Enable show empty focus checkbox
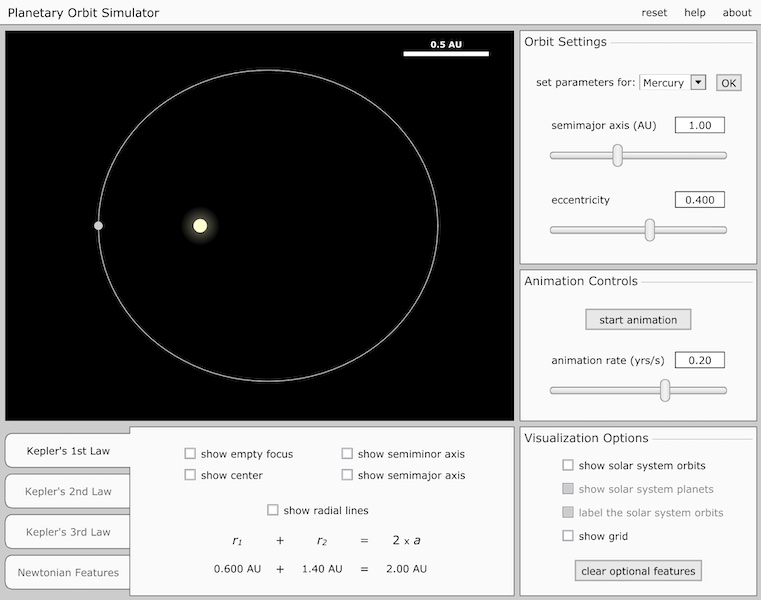761x600 pixels. [190, 454]
